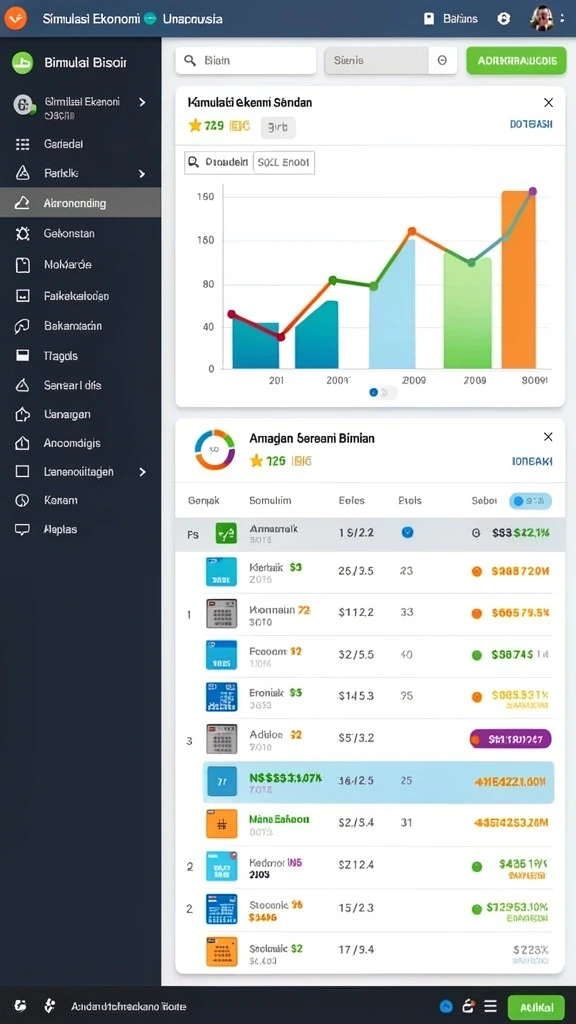576x1024 pixels.
Task: Expand the Lenenoiitagen sidebar chevron
Action: [x=142, y=472]
